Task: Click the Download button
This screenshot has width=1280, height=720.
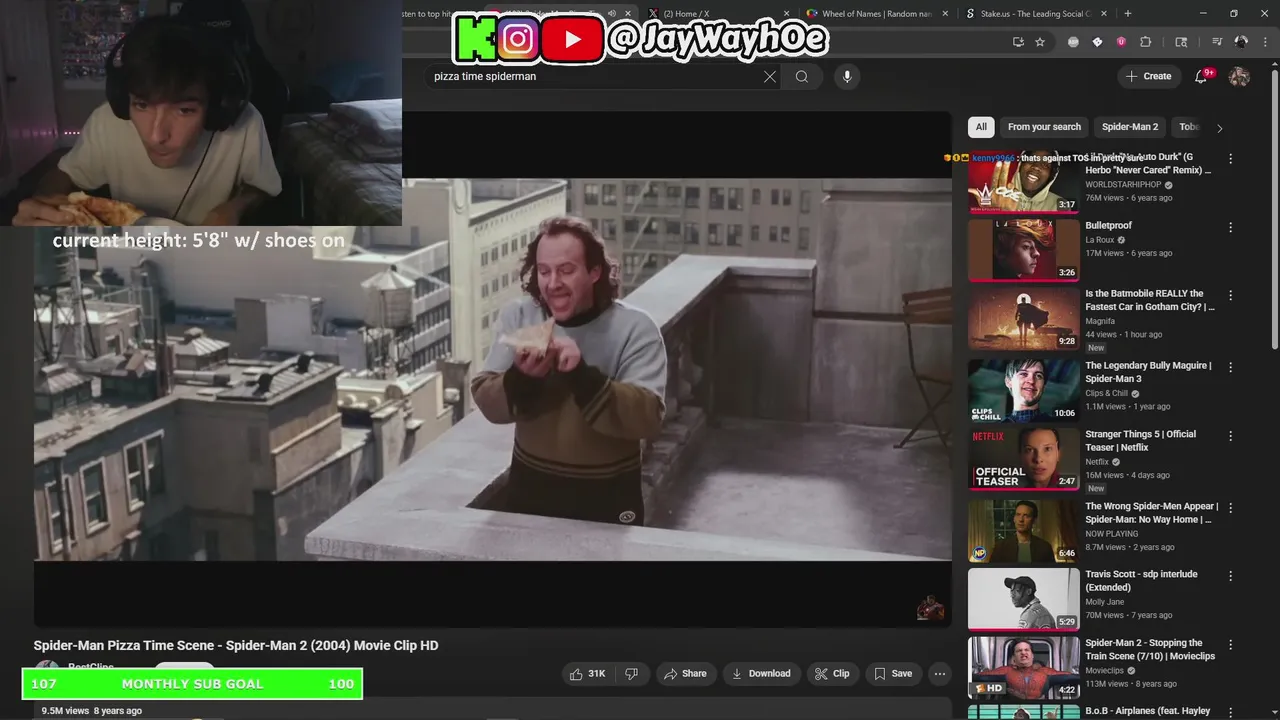Action: tap(761, 674)
